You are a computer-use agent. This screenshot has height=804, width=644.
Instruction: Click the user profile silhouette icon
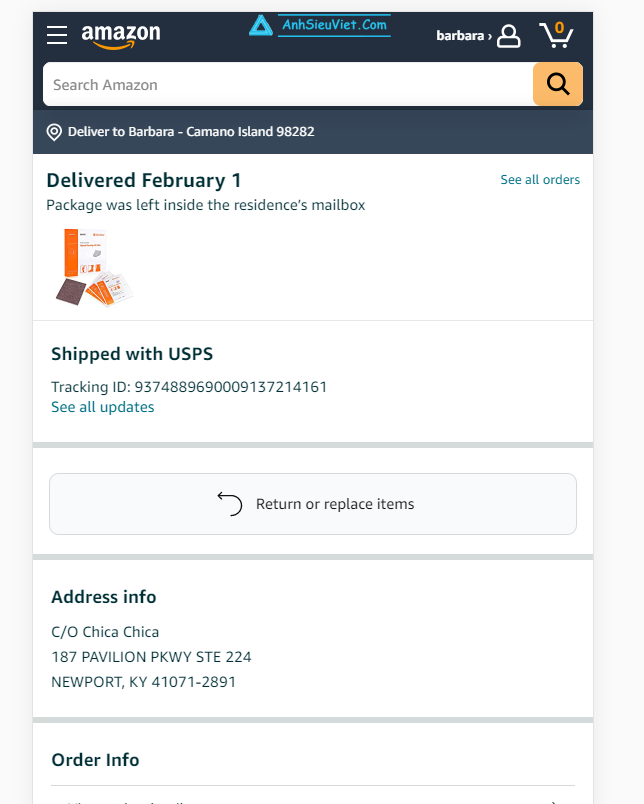pos(509,36)
